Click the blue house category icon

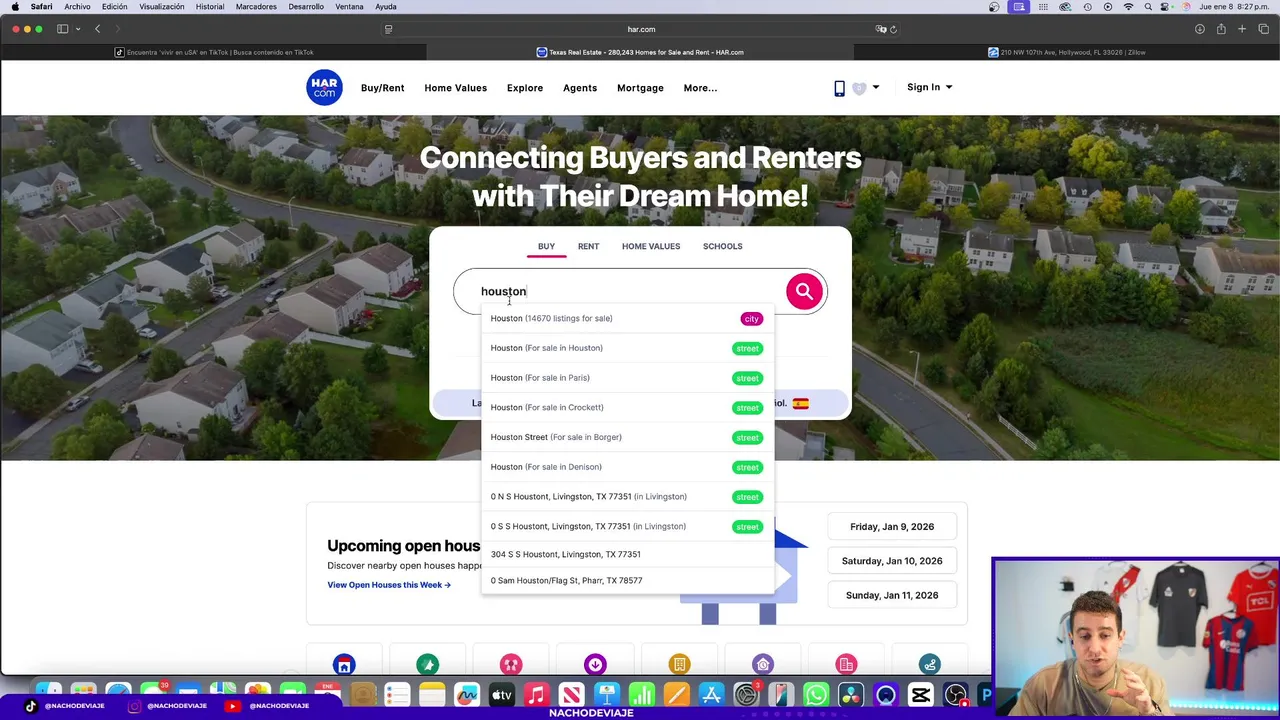(344, 665)
